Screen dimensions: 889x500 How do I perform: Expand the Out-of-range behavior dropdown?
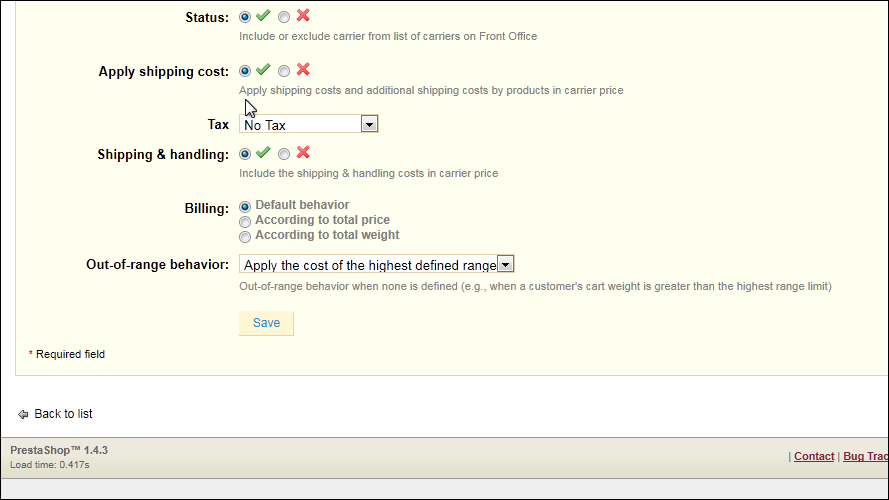376,265
